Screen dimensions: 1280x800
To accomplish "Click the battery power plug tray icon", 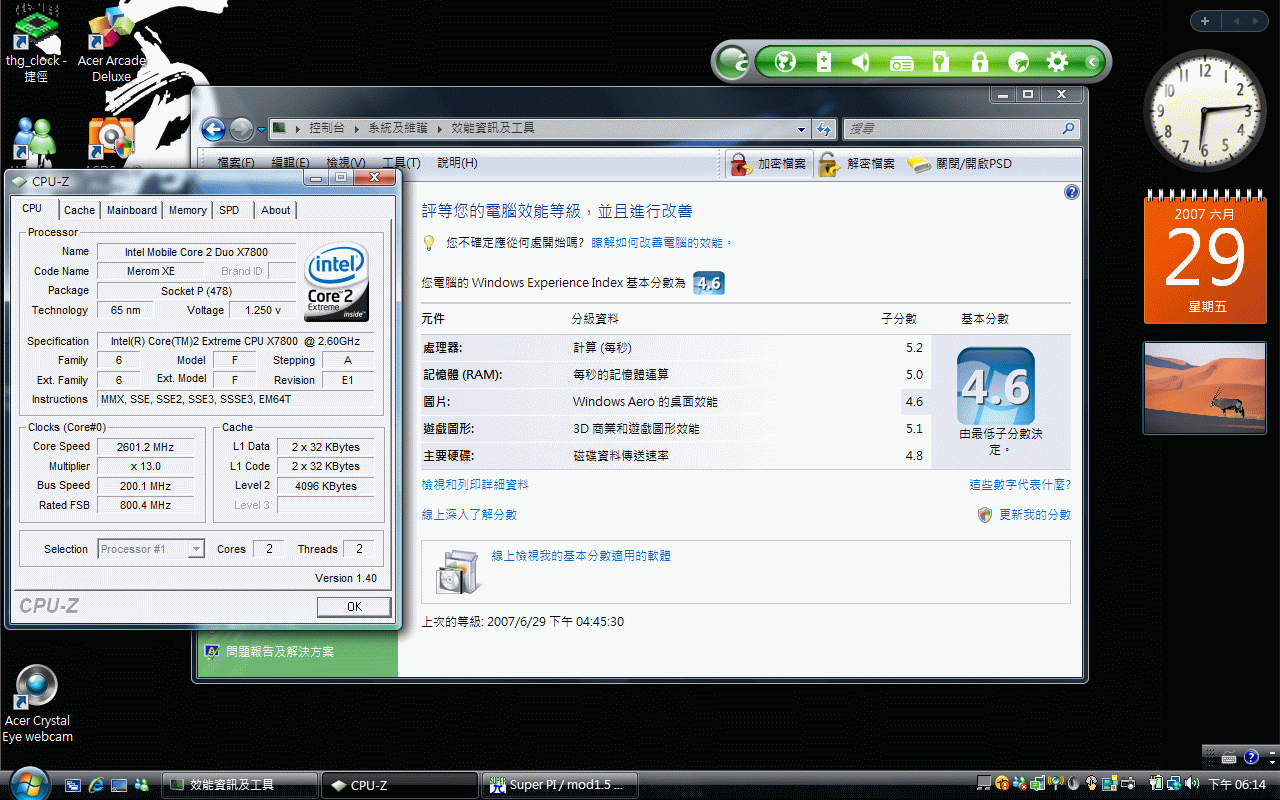I will point(1158,784).
